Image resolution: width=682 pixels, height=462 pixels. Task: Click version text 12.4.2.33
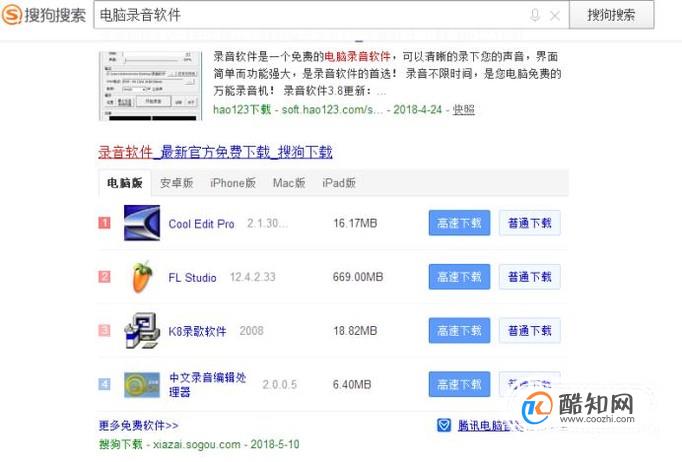[253, 277]
